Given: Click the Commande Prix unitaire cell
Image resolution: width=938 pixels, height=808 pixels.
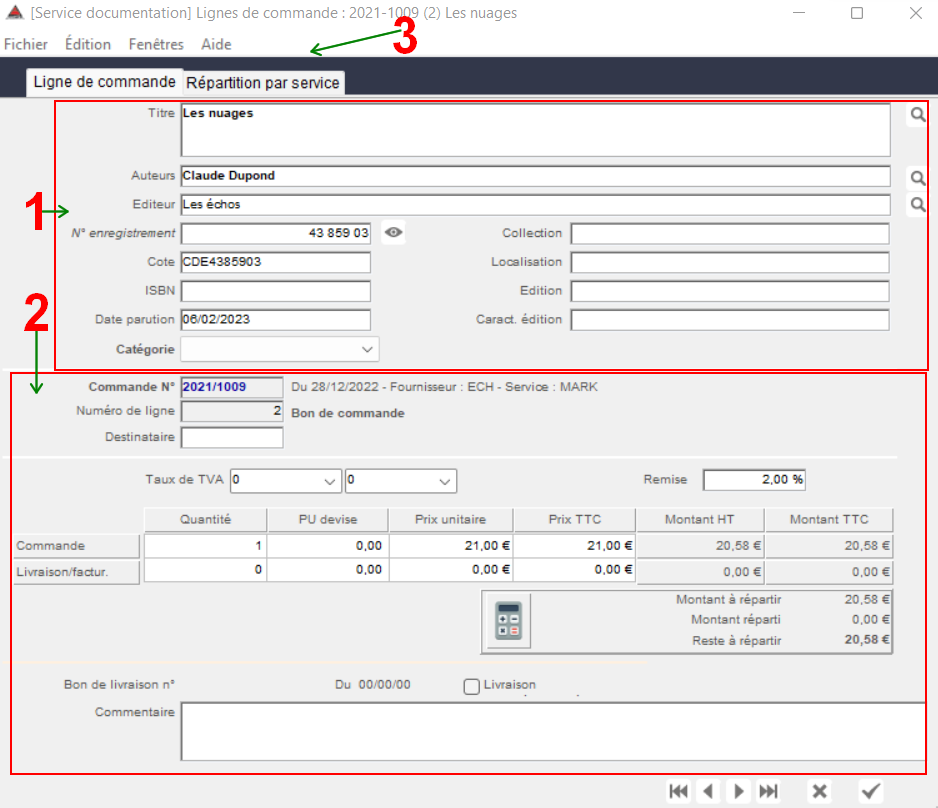Looking at the screenshot, I should point(451,545).
